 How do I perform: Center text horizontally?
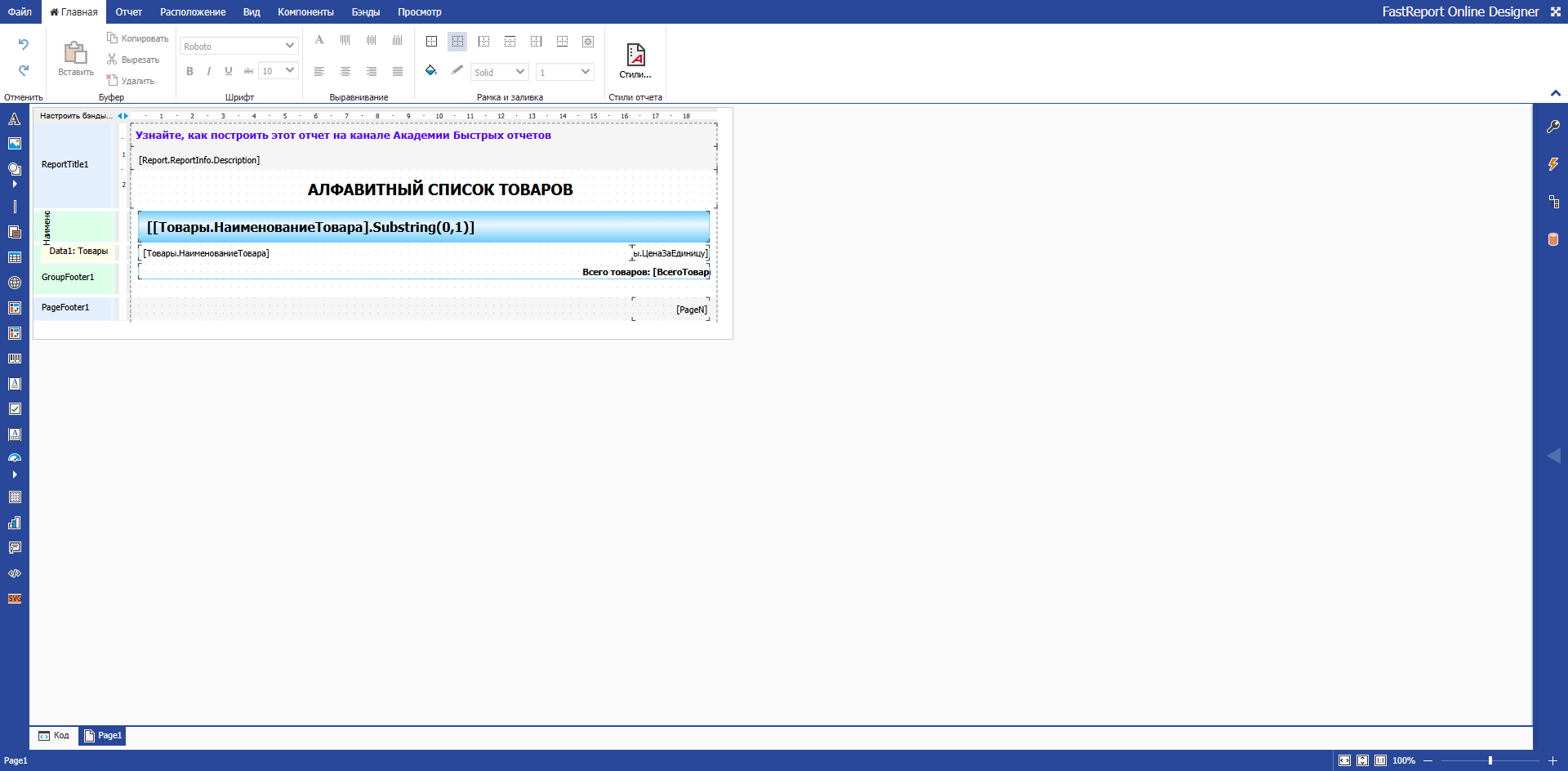pos(345,72)
